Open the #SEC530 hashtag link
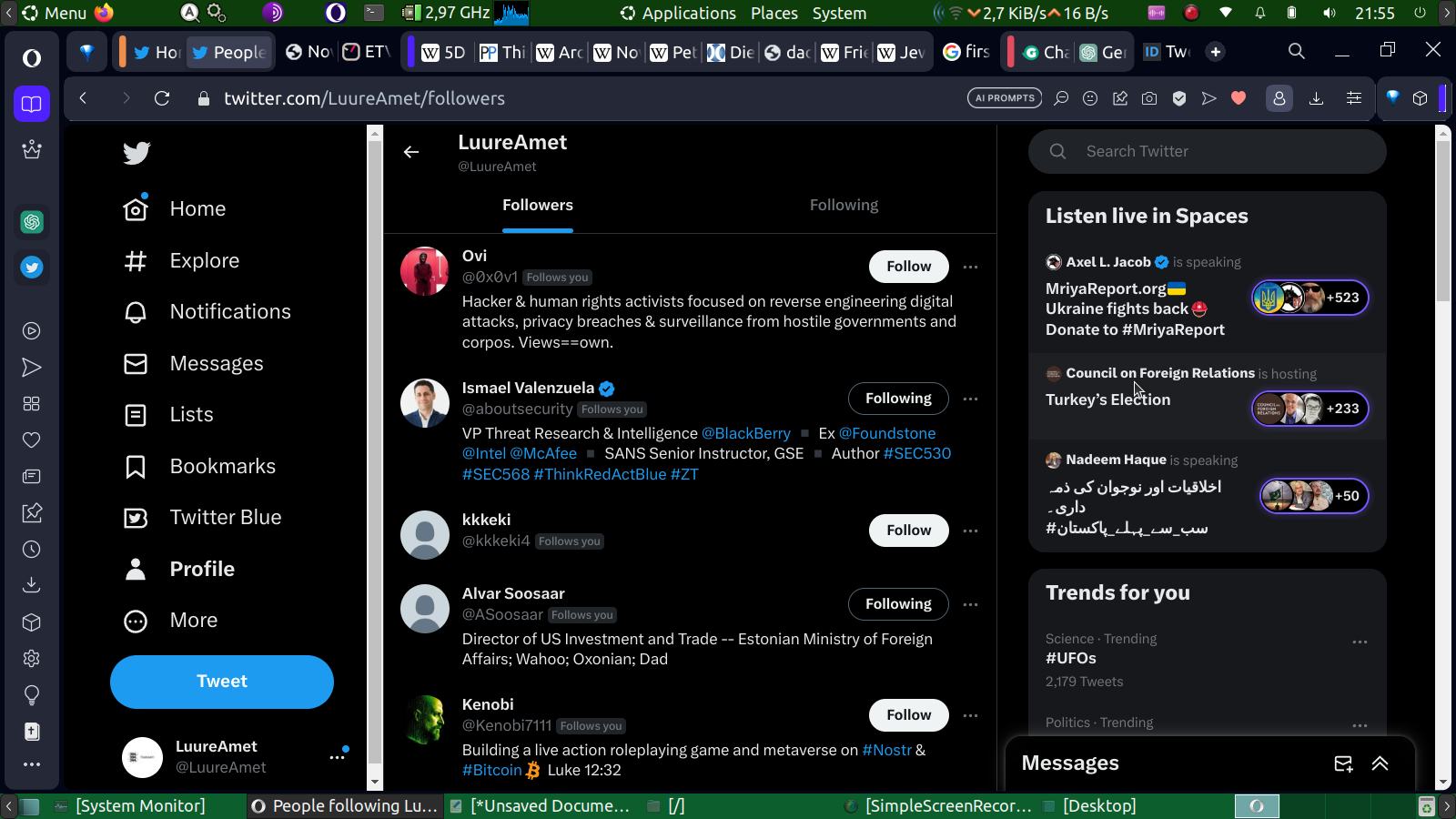 (917, 453)
